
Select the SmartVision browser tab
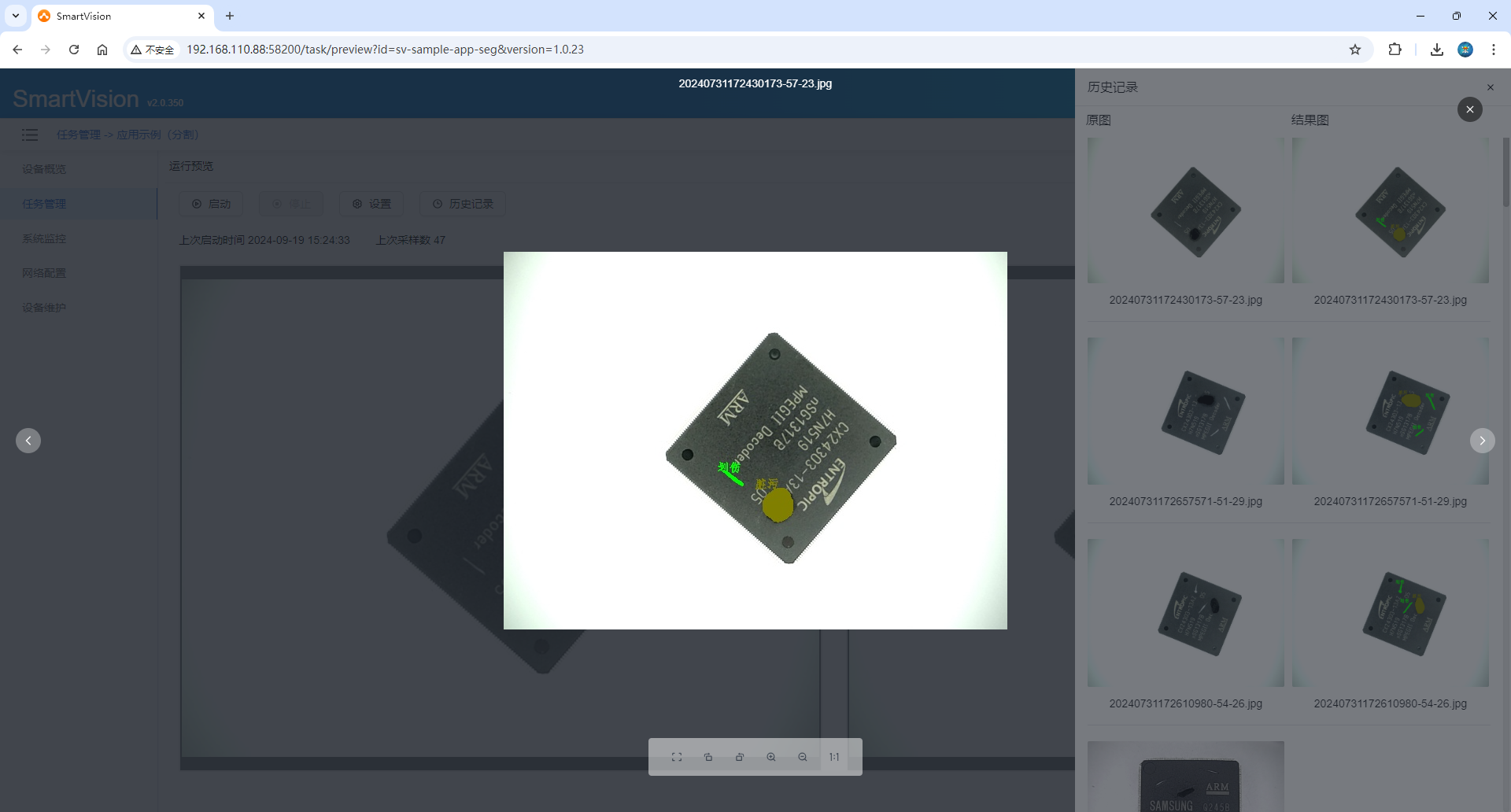(x=122, y=16)
